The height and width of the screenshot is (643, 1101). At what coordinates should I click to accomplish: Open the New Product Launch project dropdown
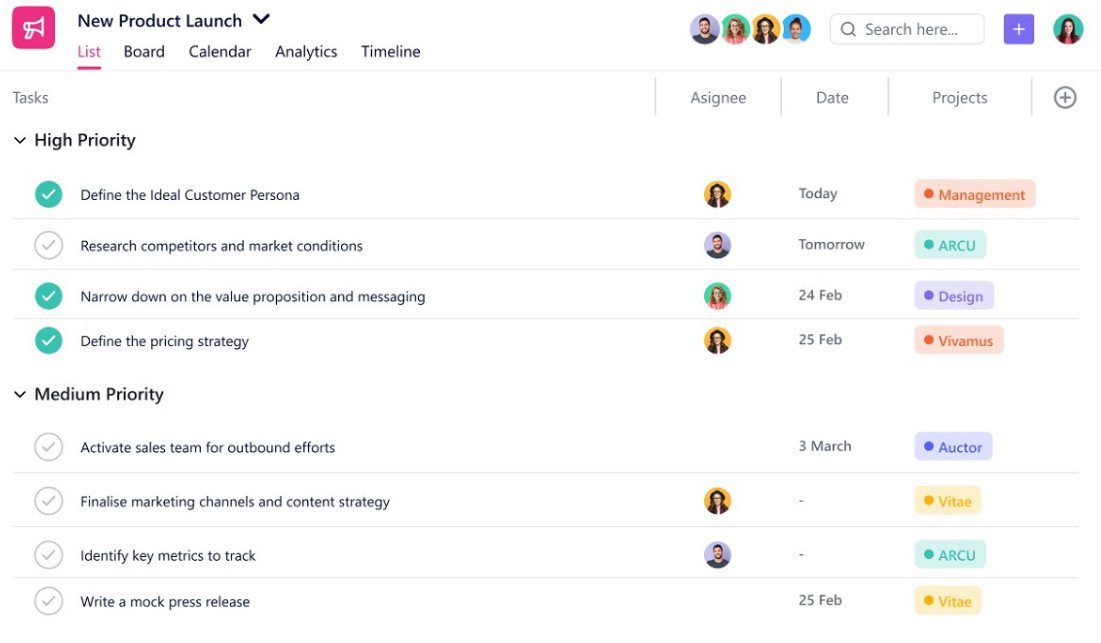(x=260, y=18)
